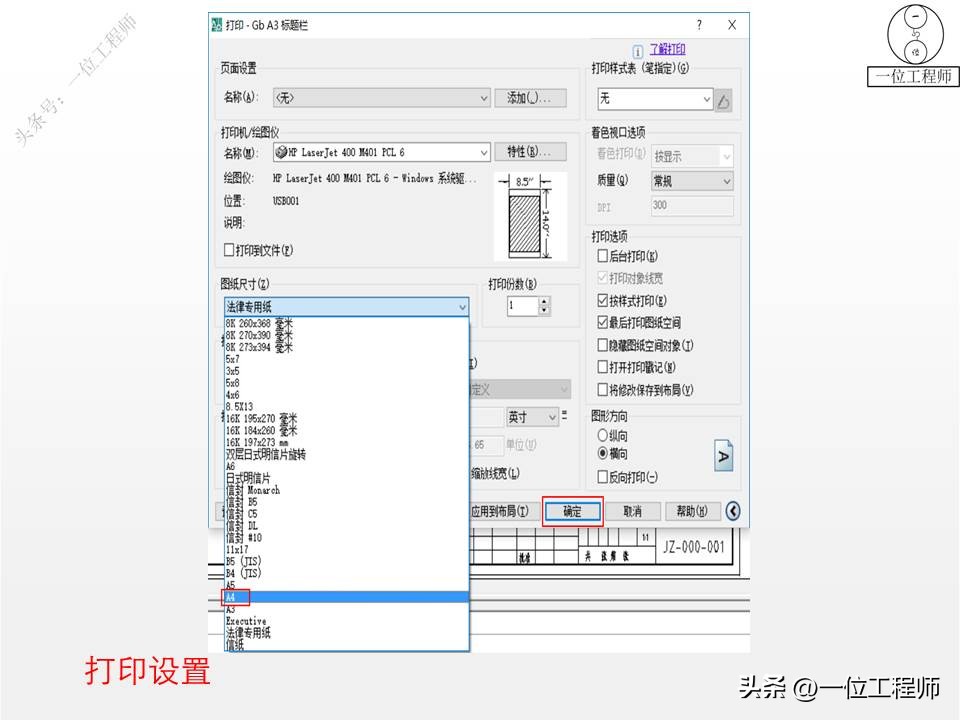Click the letter A orientation preview icon
This screenshot has height=720, width=960.
coord(723,455)
